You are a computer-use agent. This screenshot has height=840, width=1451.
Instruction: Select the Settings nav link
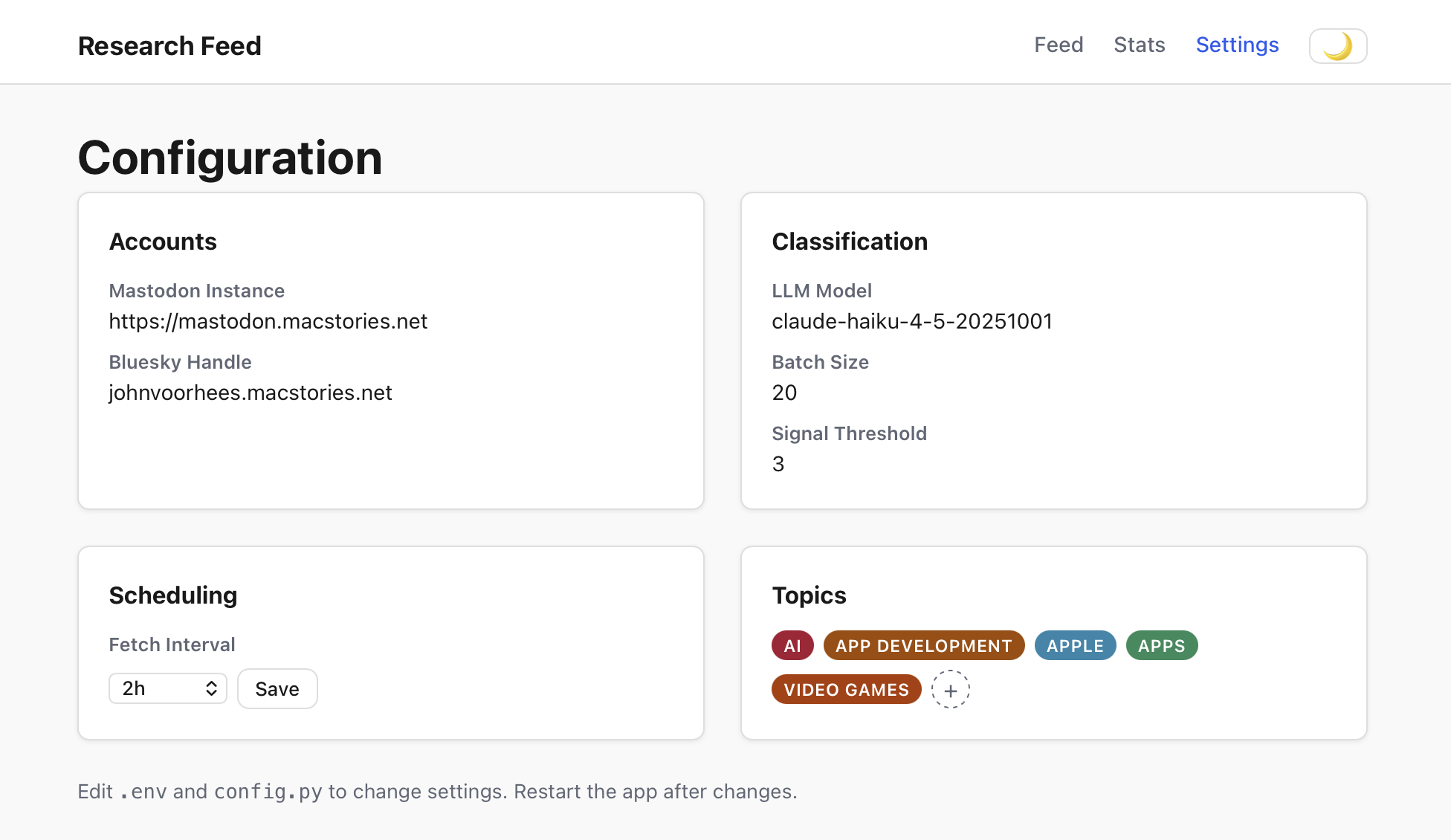pos(1237,45)
